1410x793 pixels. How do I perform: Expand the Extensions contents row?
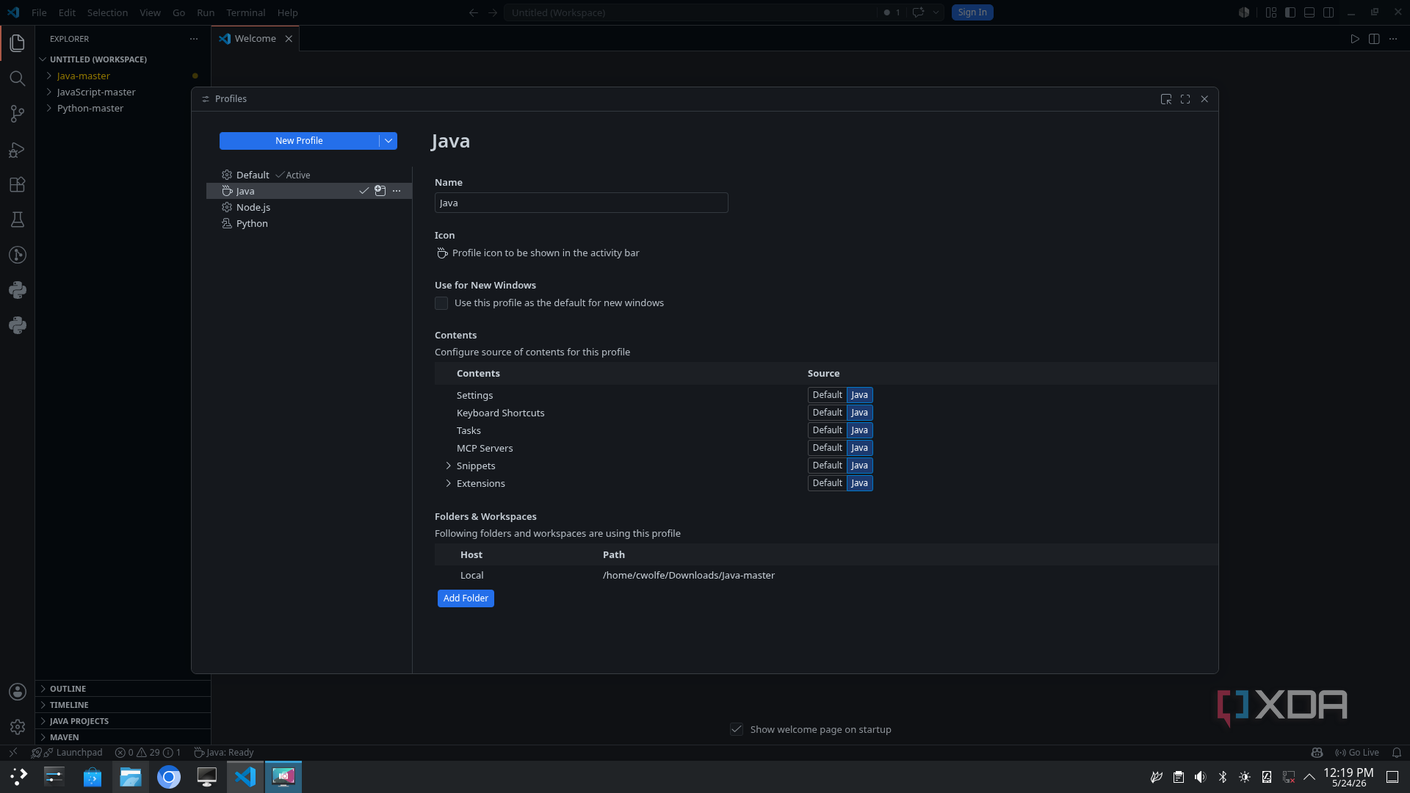coord(448,483)
